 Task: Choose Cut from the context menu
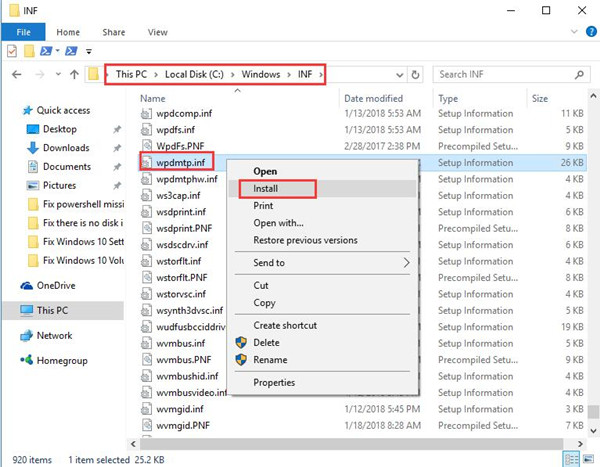tap(322, 286)
